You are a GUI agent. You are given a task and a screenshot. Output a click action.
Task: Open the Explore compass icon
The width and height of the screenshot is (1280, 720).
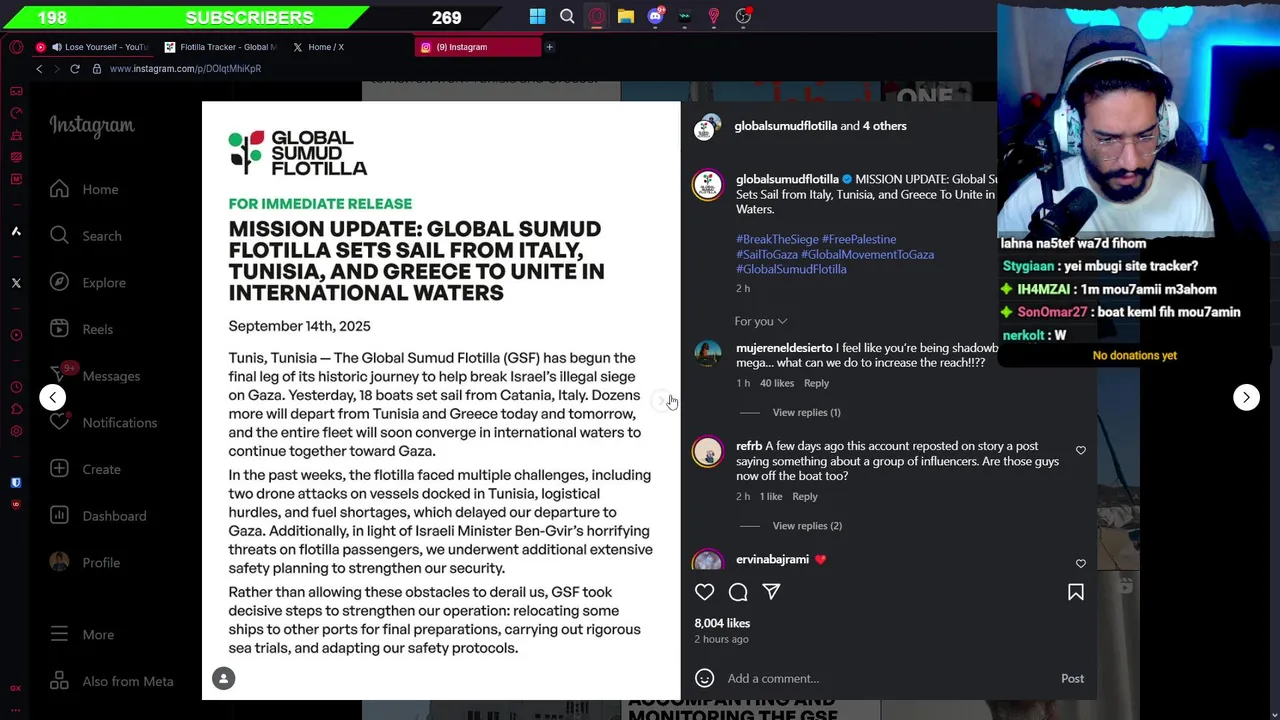coord(59,282)
